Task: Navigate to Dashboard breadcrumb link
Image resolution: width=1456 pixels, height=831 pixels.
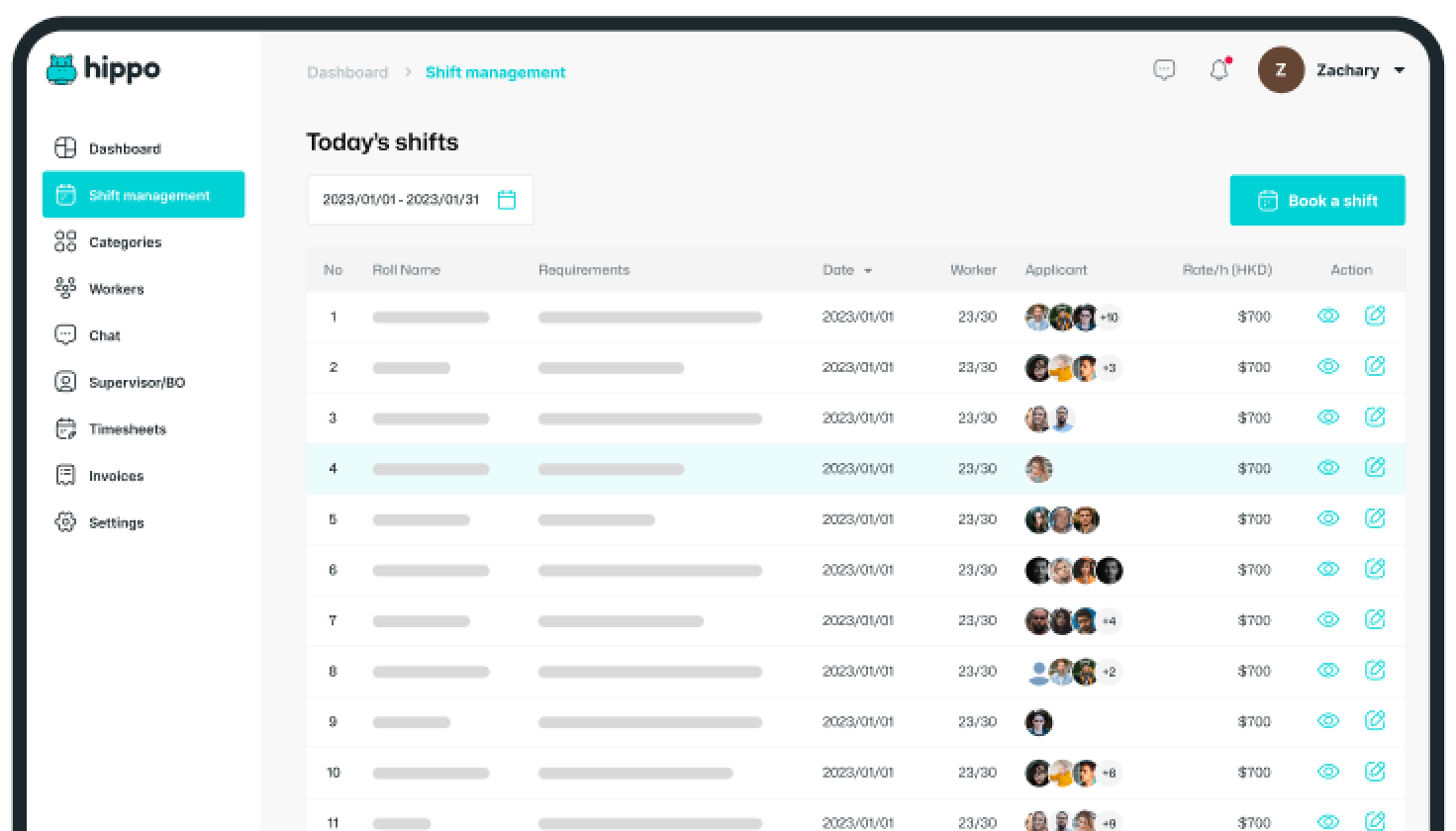Action: [347, 72]
